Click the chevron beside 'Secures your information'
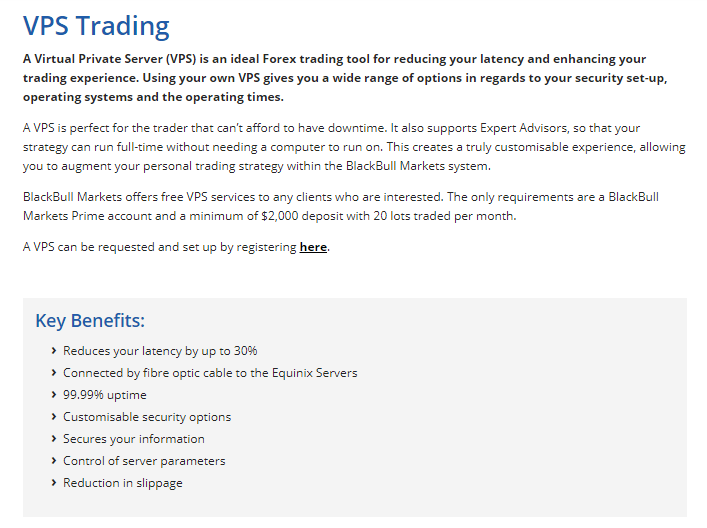This screenshot has height=528, width=707. click(x=53, y=439)
